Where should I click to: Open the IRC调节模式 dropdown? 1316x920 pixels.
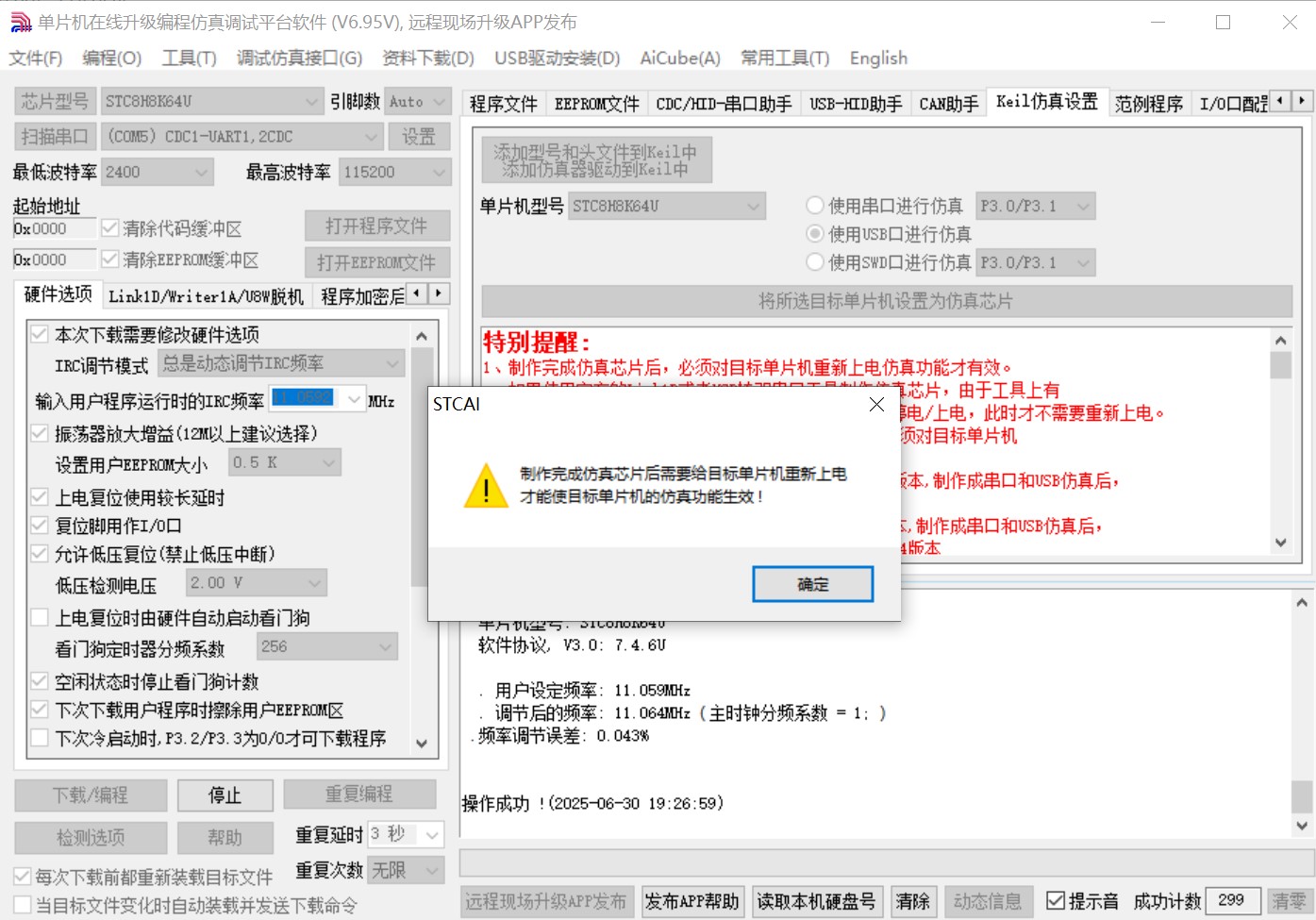point(281,363)
